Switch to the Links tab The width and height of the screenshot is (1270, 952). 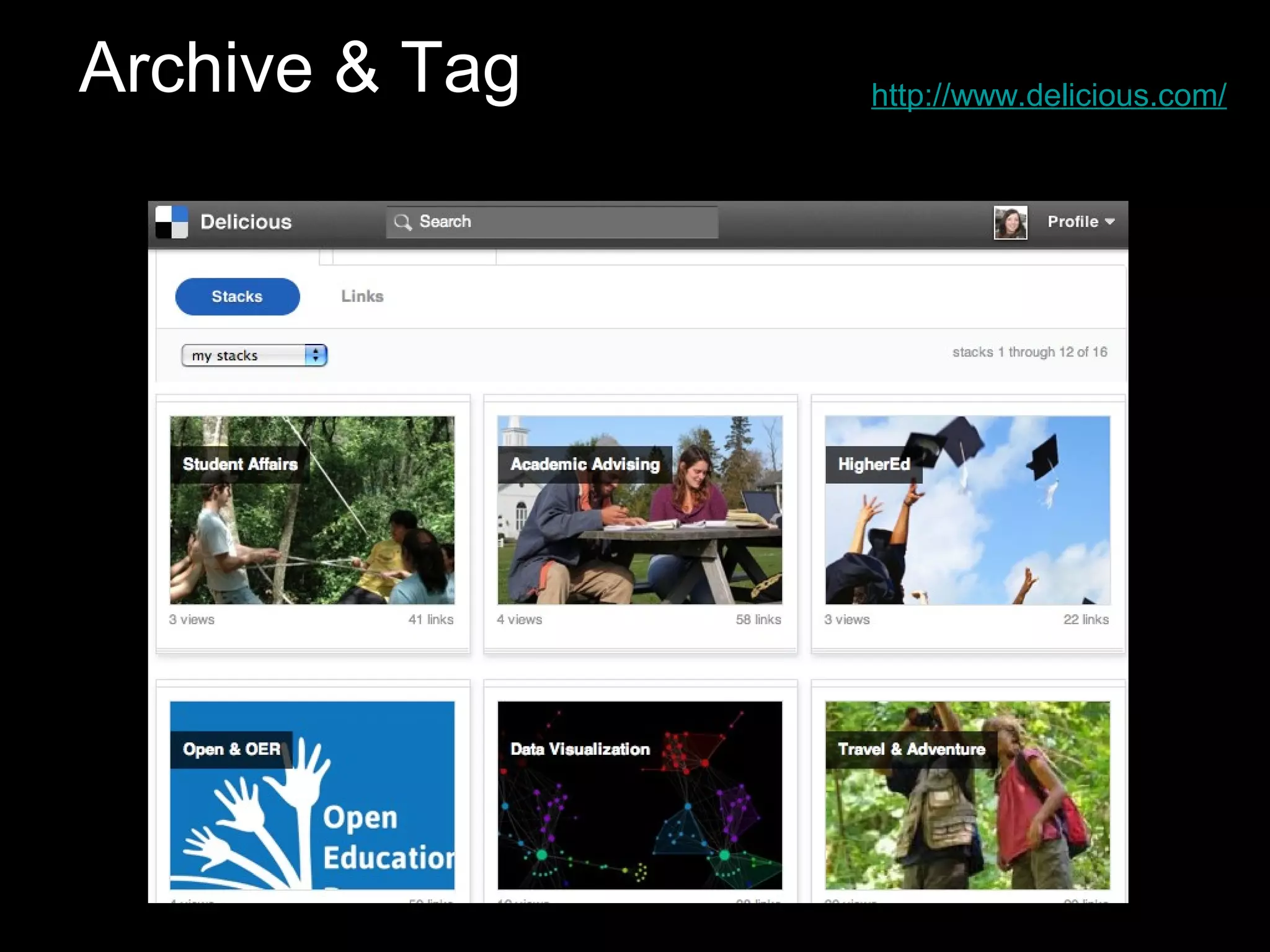pos(362,296)
